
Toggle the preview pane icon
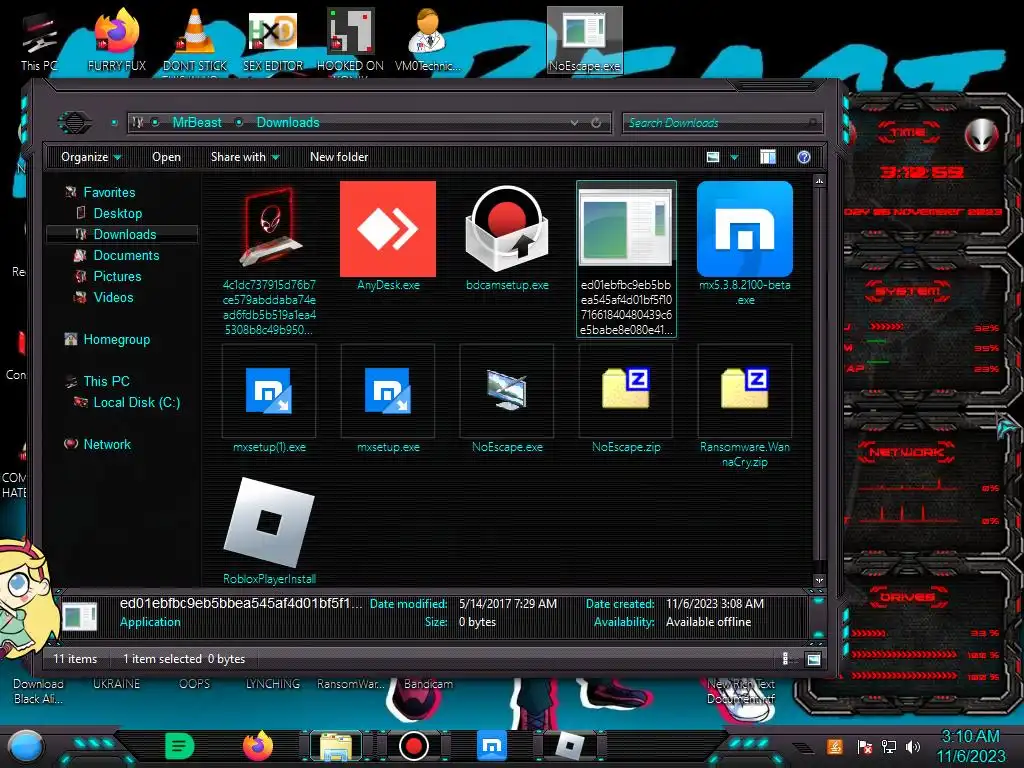click(x=768, y=157)
